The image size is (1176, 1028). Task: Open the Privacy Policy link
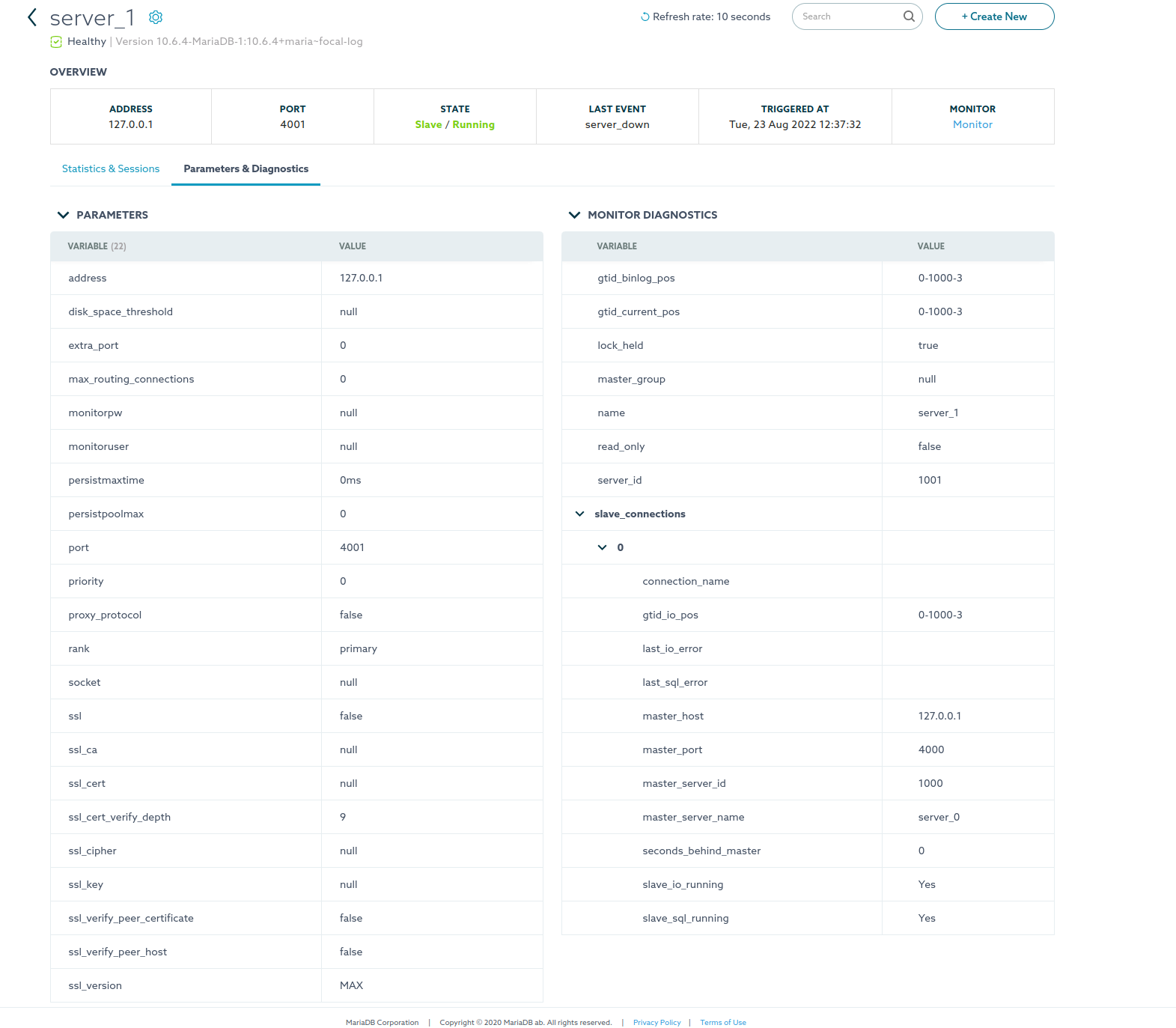coord(656,1023)
